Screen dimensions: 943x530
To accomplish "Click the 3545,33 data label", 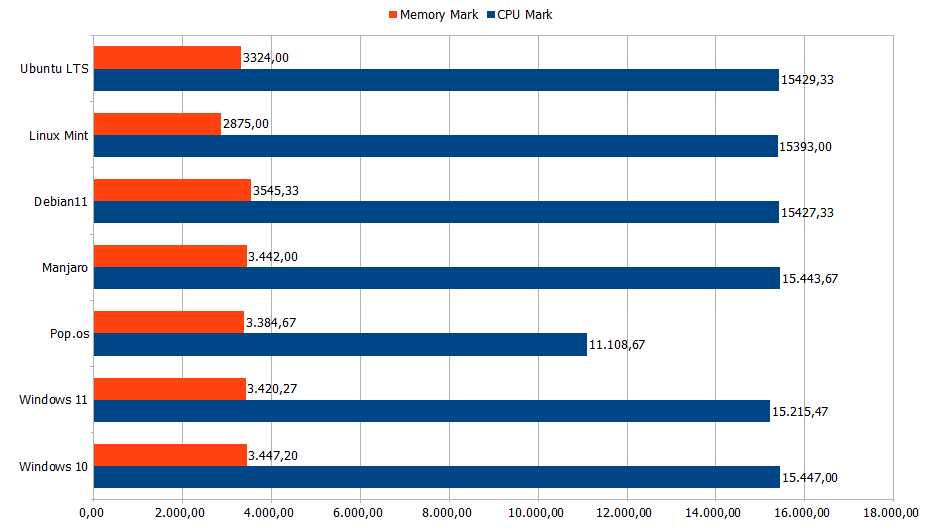I will [276, 191].
